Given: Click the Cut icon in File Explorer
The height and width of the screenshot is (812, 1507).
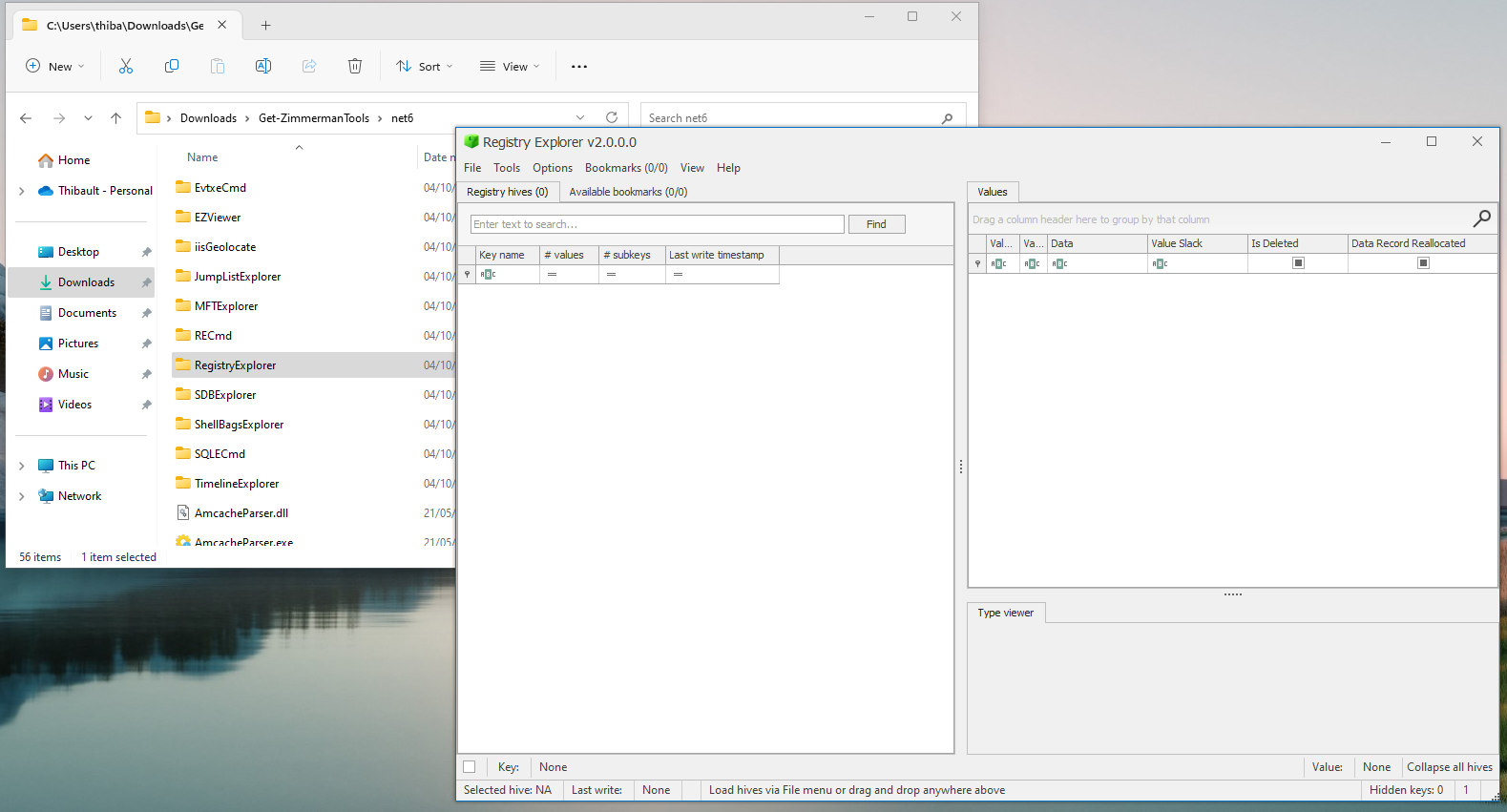Looking at the screenshot, I should [126, 66].
